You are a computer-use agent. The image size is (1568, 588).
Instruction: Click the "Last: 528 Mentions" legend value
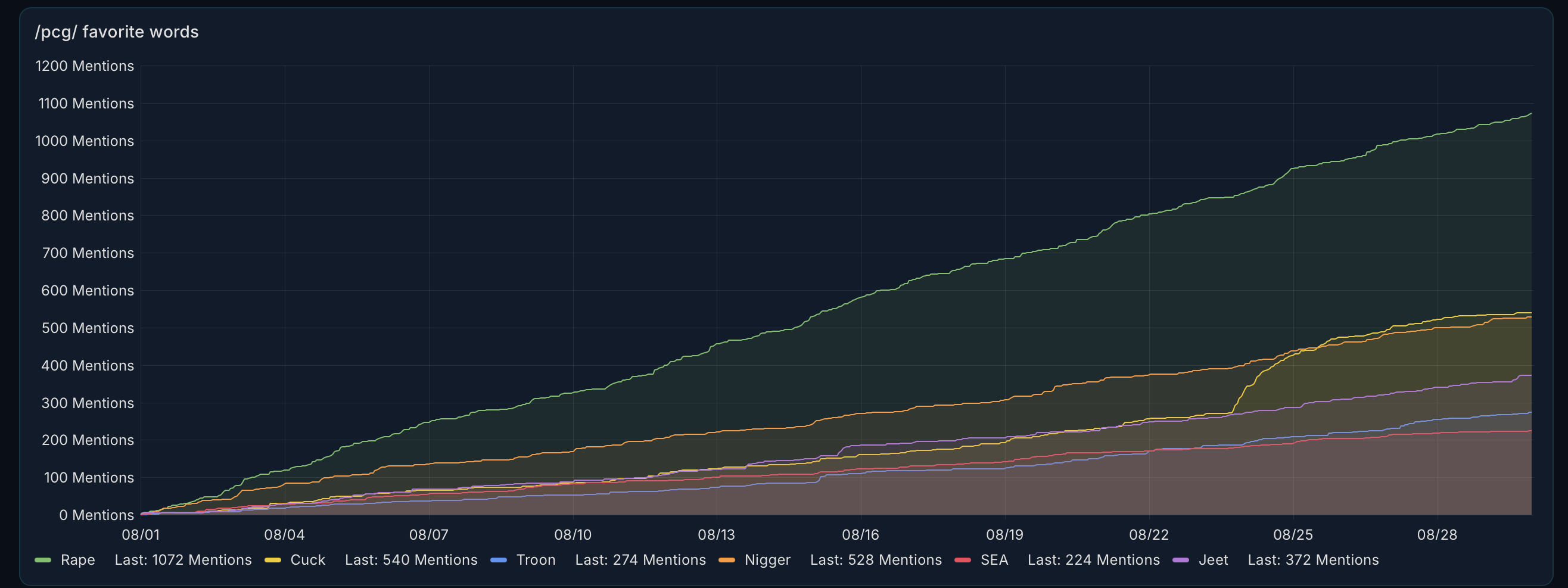pos(876,560)
